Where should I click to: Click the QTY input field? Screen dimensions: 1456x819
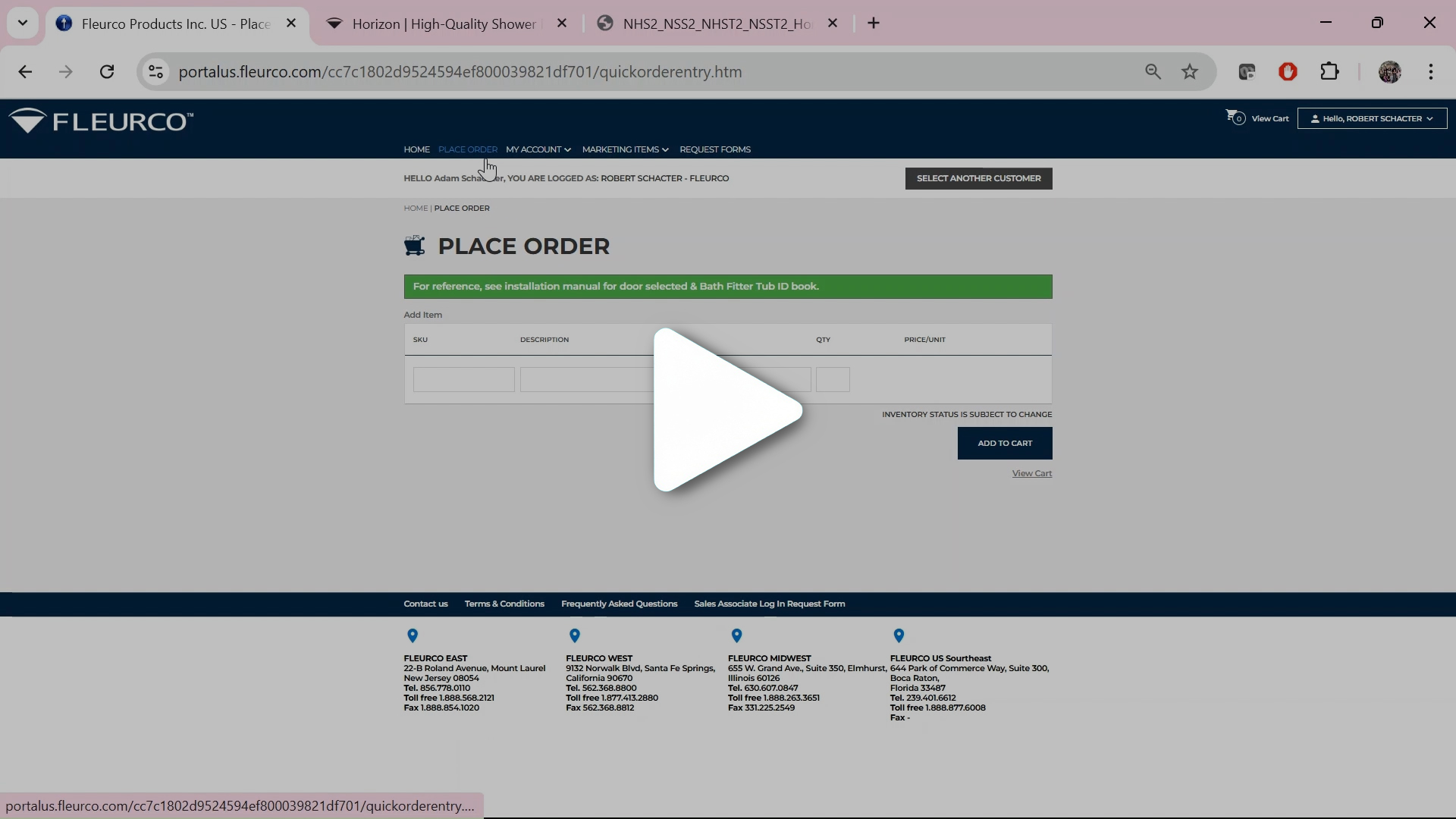pyautogui.click(x=833, y=379)
